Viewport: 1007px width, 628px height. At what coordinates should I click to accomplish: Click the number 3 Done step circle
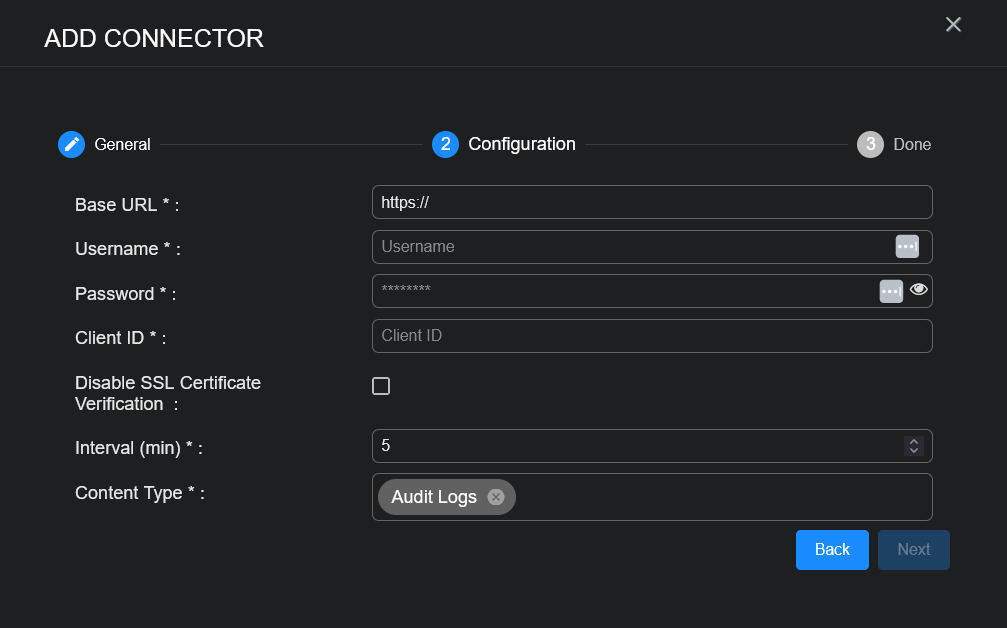[870, 144]
